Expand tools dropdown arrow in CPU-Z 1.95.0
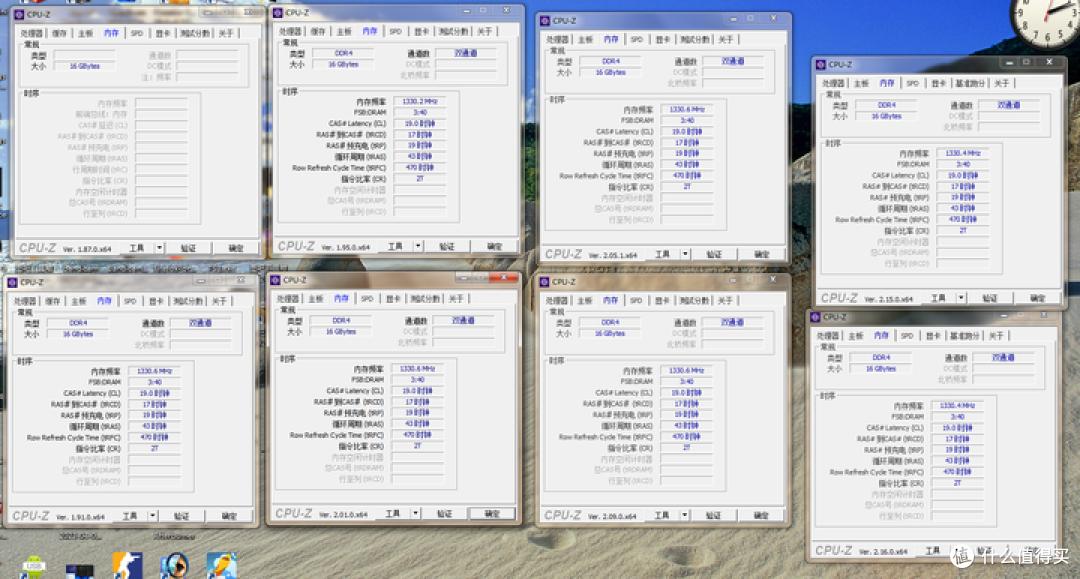The image size is (1080, 579). pos(418,246)
